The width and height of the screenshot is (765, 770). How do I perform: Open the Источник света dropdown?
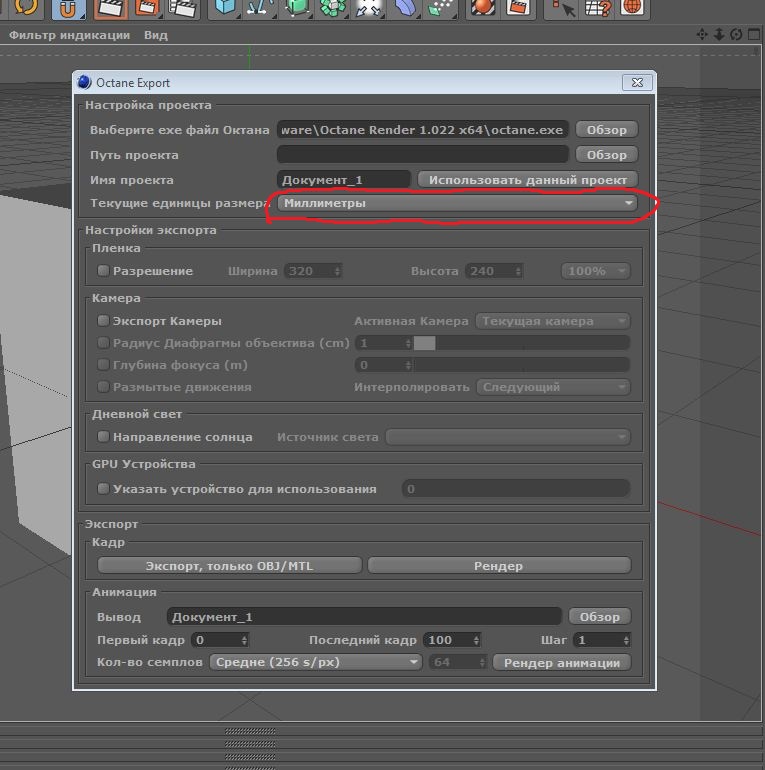[x=508, y=436]
